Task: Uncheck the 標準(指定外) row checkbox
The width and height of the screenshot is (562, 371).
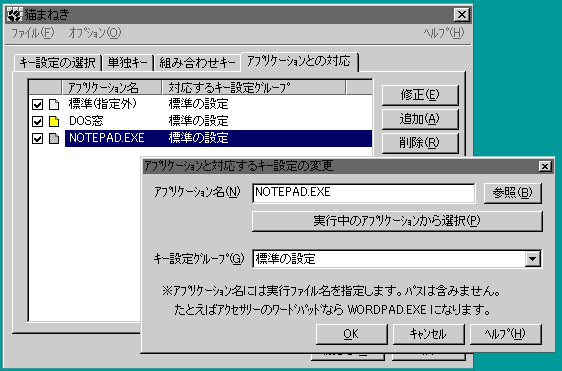Action: pos(37,104)
